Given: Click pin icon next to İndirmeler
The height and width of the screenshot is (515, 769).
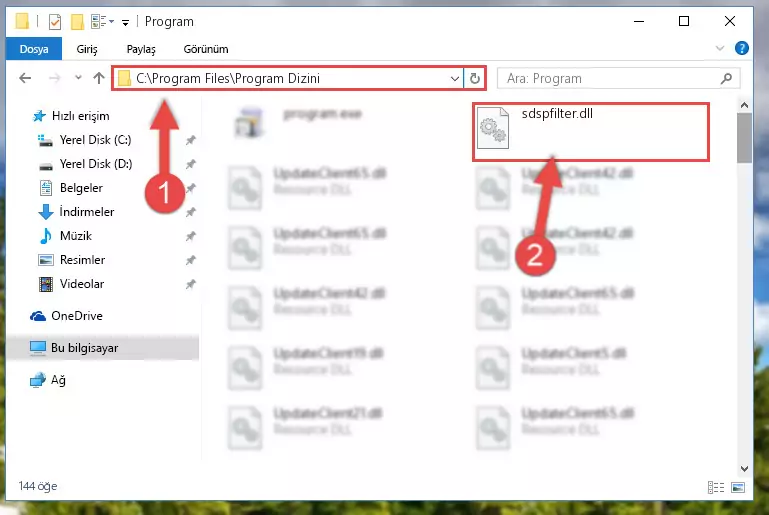Looking at the screenshot, I should tap(190, 212).
